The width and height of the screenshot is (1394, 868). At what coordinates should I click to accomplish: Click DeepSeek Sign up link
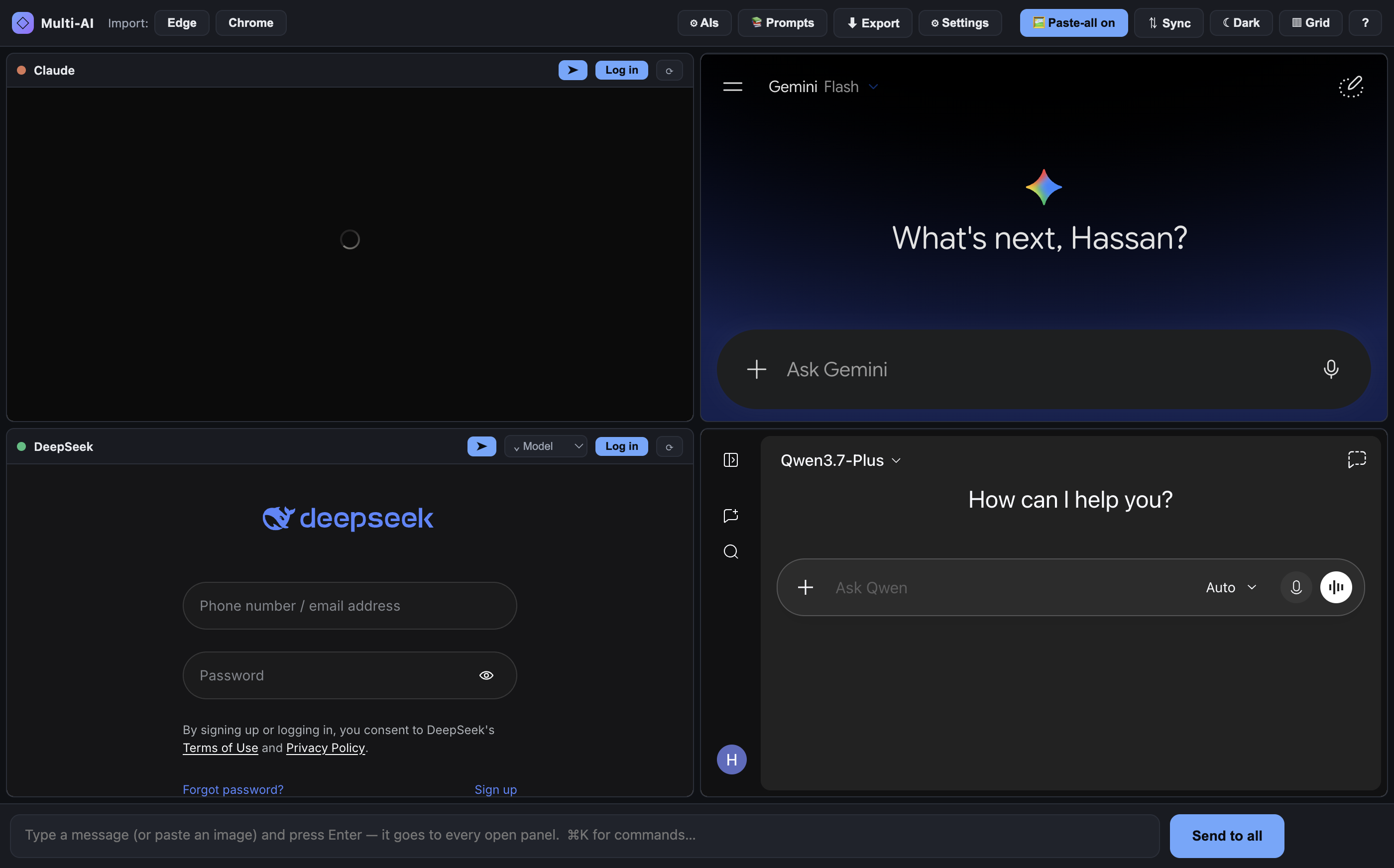[x=495, y=789]
